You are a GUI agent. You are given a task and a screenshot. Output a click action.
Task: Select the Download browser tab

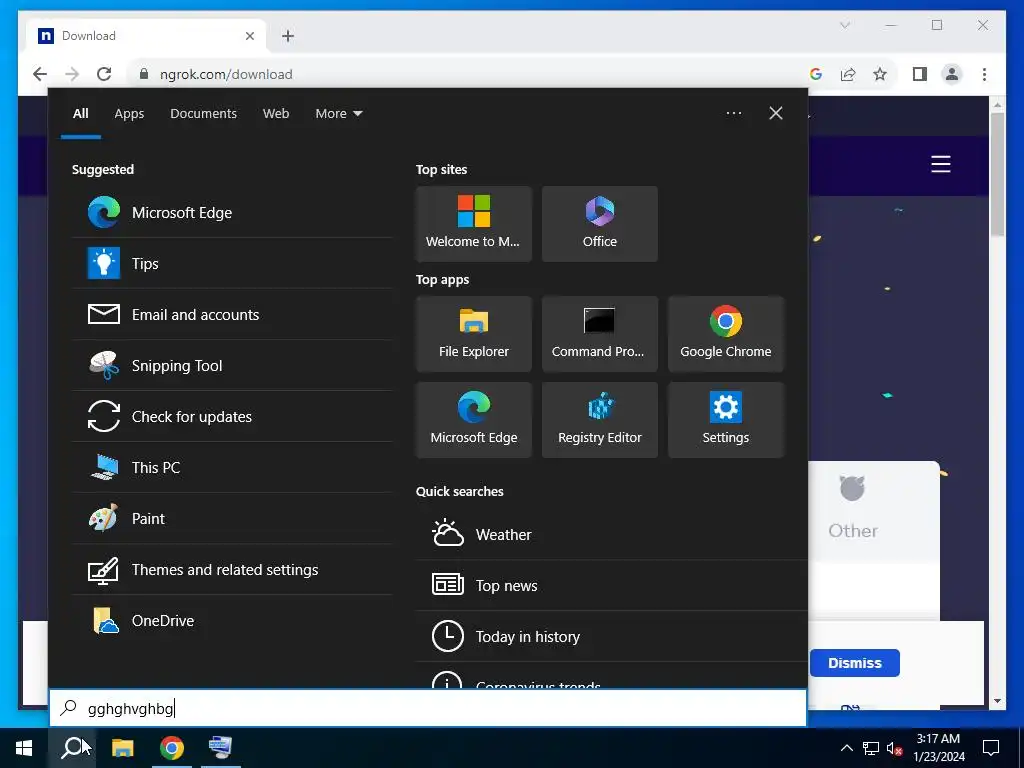(x=146, y=36)
